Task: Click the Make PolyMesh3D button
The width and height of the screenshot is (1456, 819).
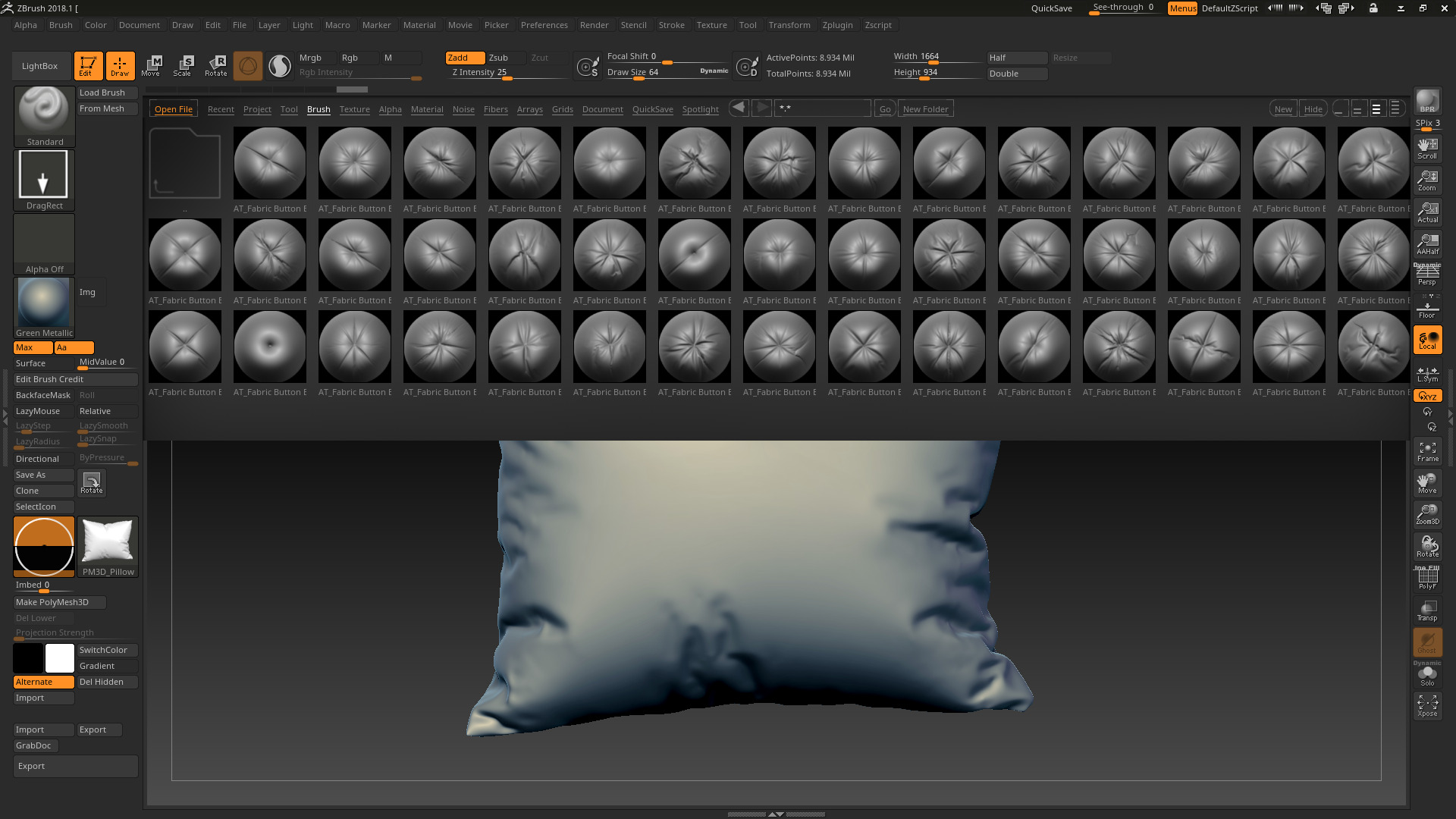Action: tap(59, 602)
